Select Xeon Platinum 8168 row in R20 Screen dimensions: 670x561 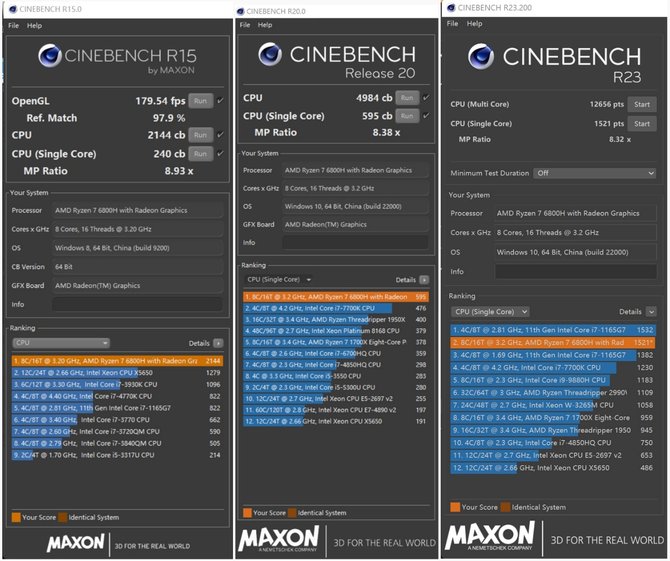point(336,331)
